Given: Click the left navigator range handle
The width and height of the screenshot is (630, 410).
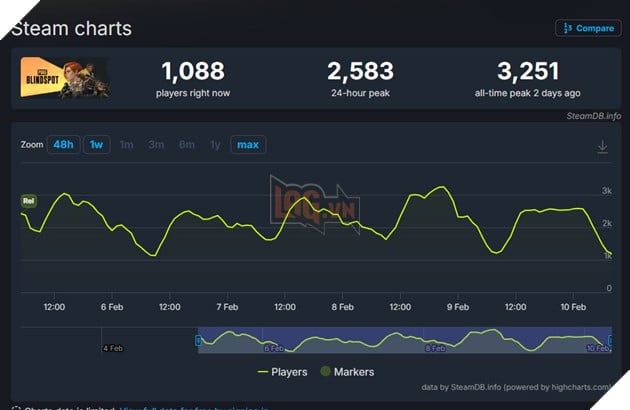Looking at the screenshot, I should point(198,340).
